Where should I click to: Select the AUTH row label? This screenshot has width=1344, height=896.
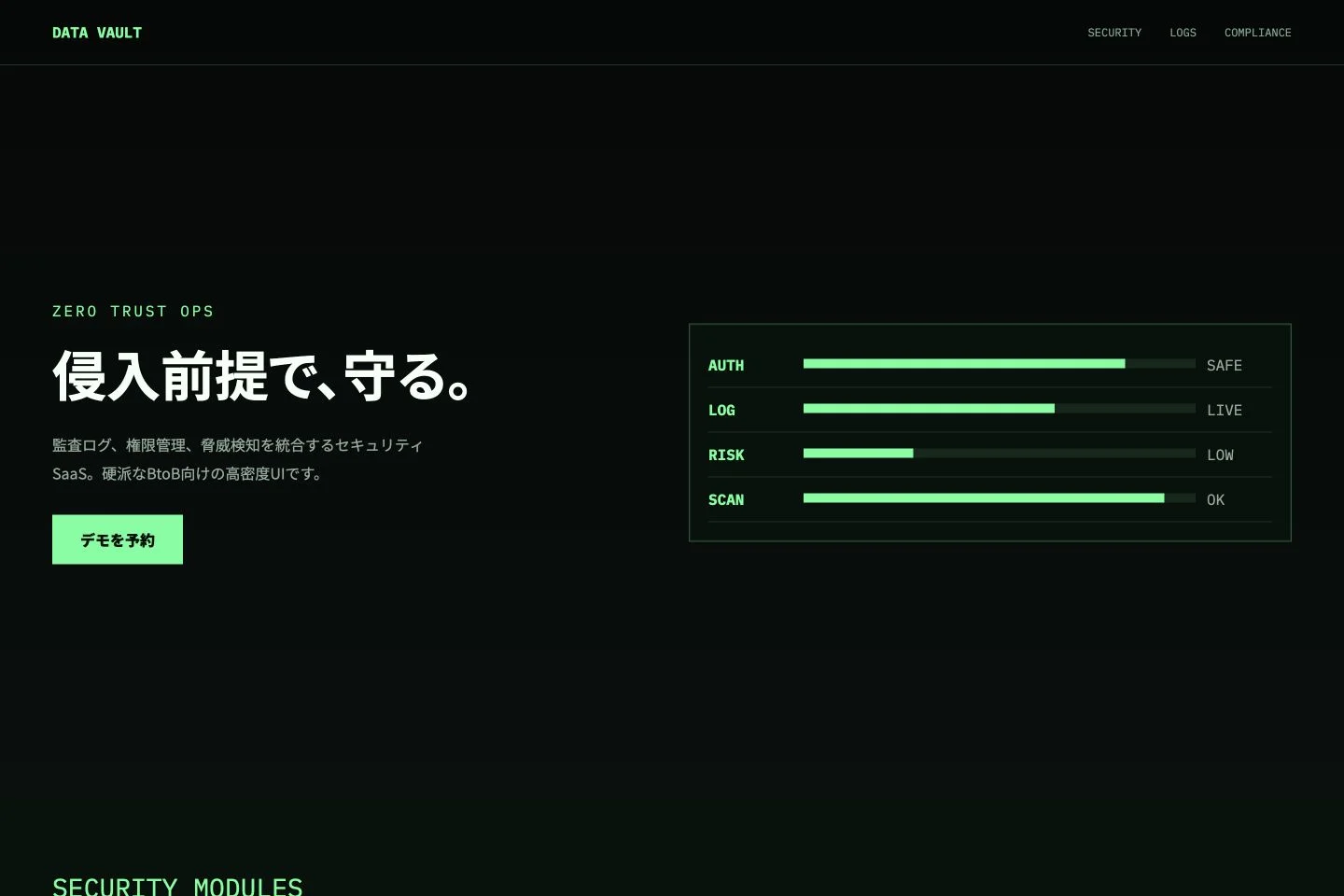pos(726,366)
